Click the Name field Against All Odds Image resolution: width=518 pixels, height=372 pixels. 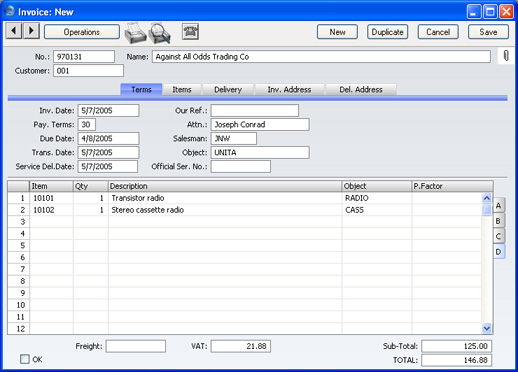click(x=321, y=57)
